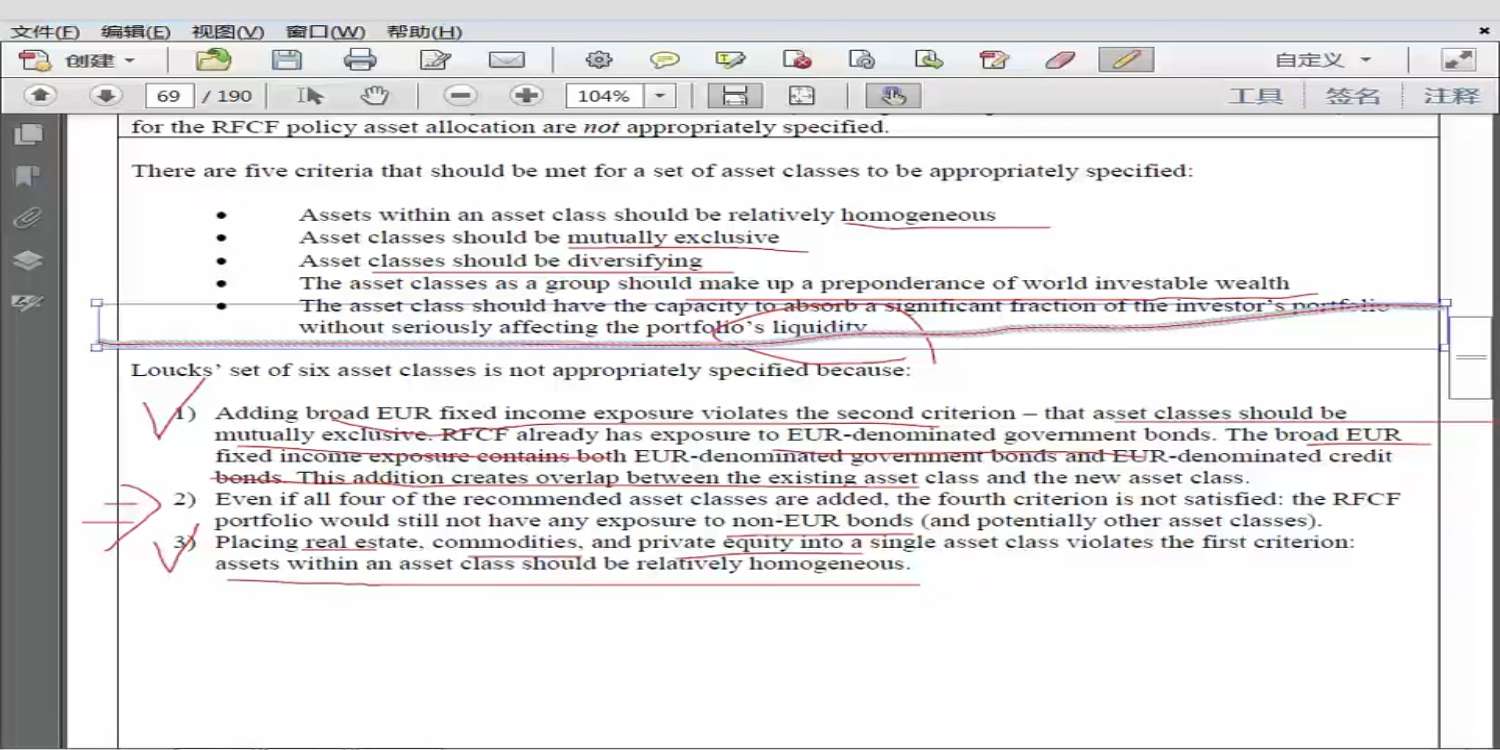This screenshot has height=750, width=1500.
Task: Print the document via printer icon
Action: tap(360, 60)
